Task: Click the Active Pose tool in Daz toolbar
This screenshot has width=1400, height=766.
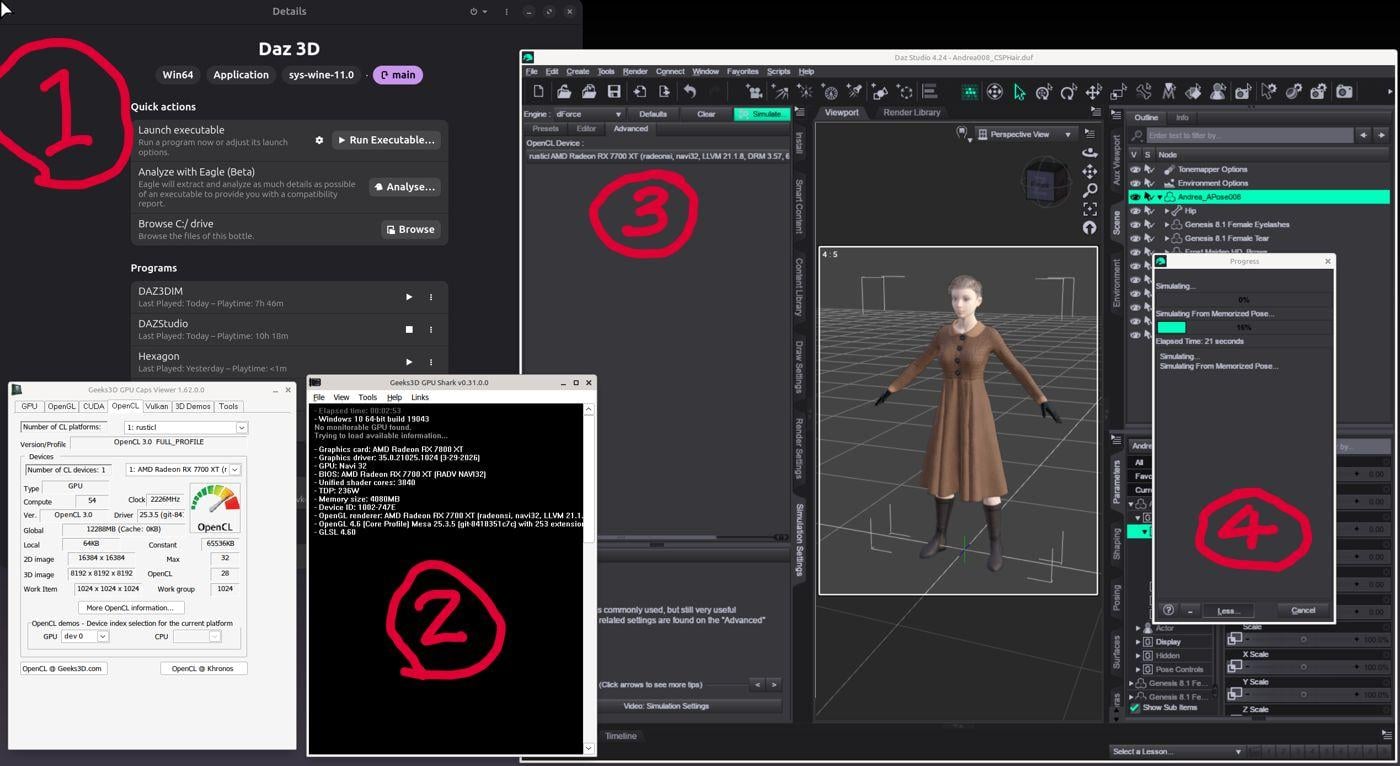Action: 1144,92
